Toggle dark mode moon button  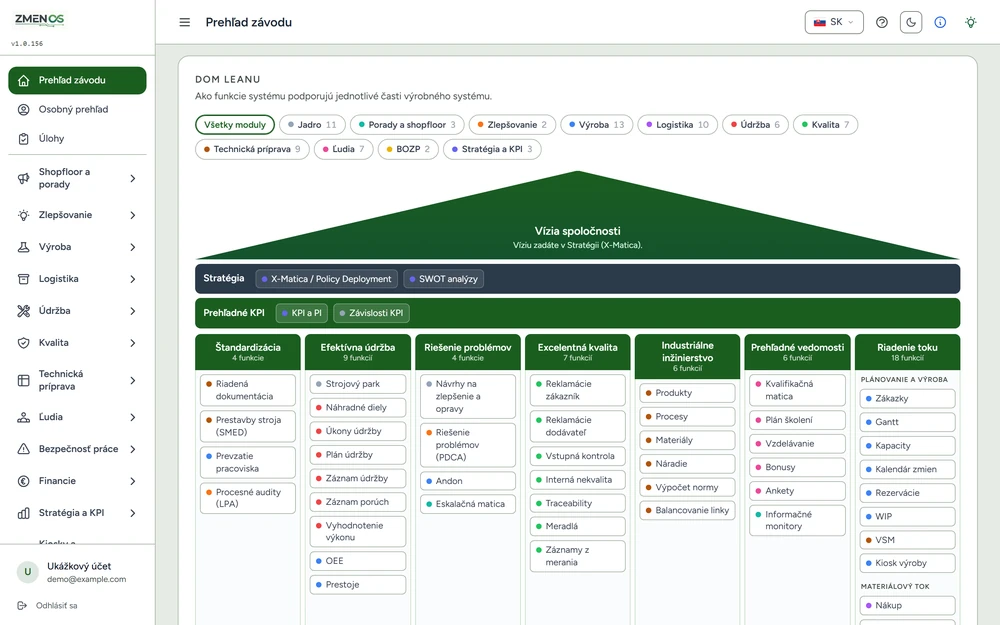pos(911,22)
